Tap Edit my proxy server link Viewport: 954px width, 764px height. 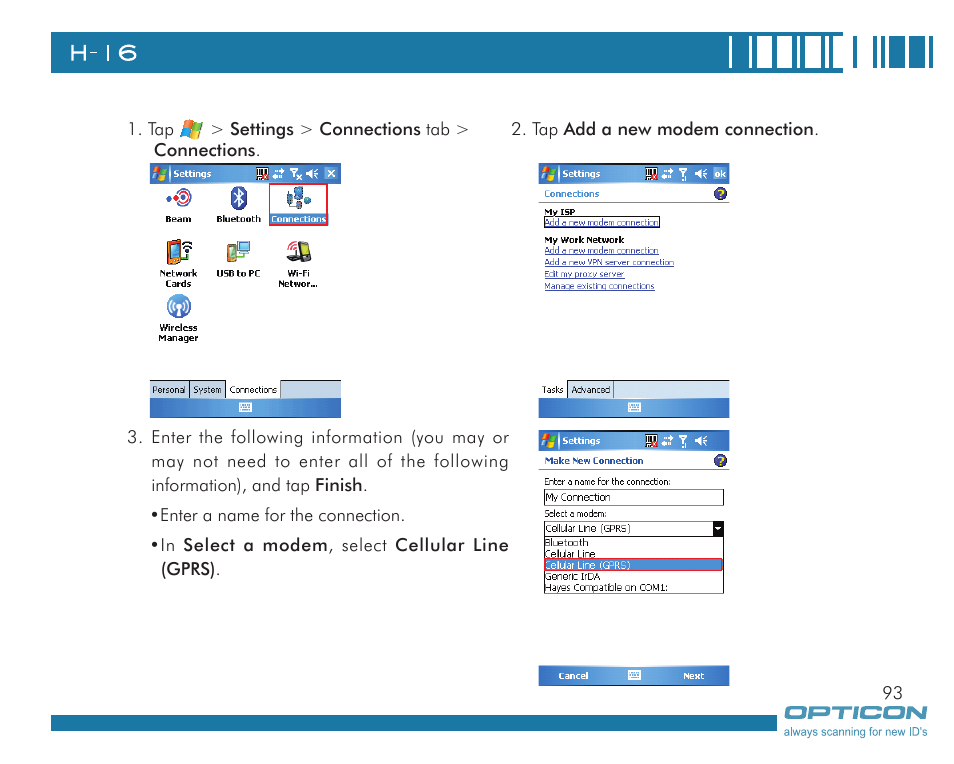point(584,274)
